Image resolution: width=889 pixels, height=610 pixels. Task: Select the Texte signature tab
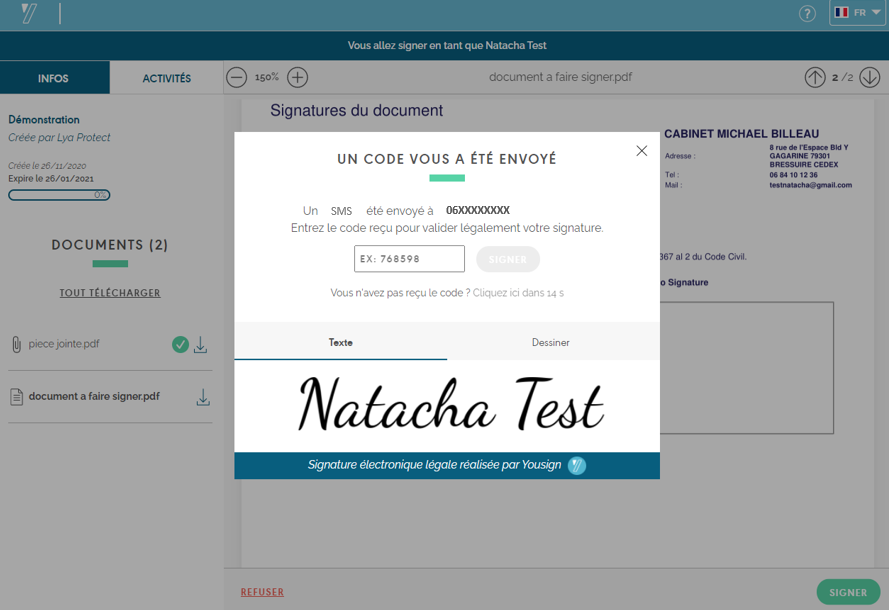coord(340,342)
